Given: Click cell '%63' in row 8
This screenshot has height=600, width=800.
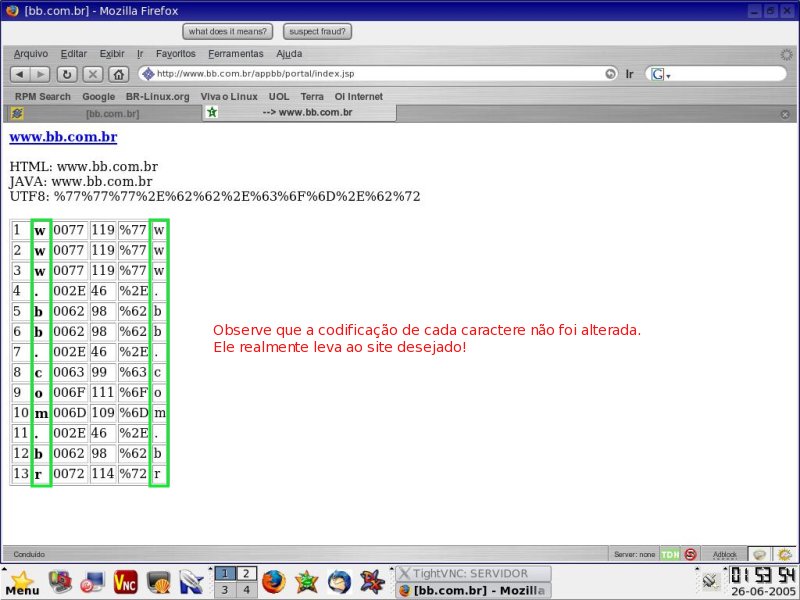Looking at the screenshot, I should point(133,372).
